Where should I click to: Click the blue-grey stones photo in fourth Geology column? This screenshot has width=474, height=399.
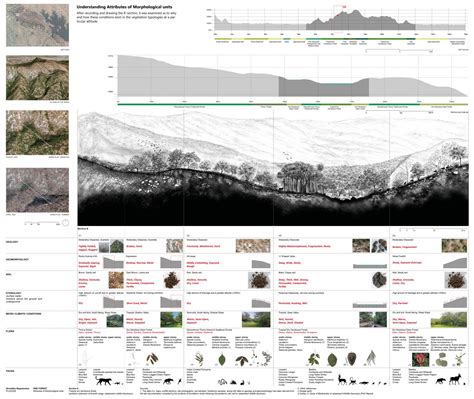pyautogui.click(x=379, y=246)
